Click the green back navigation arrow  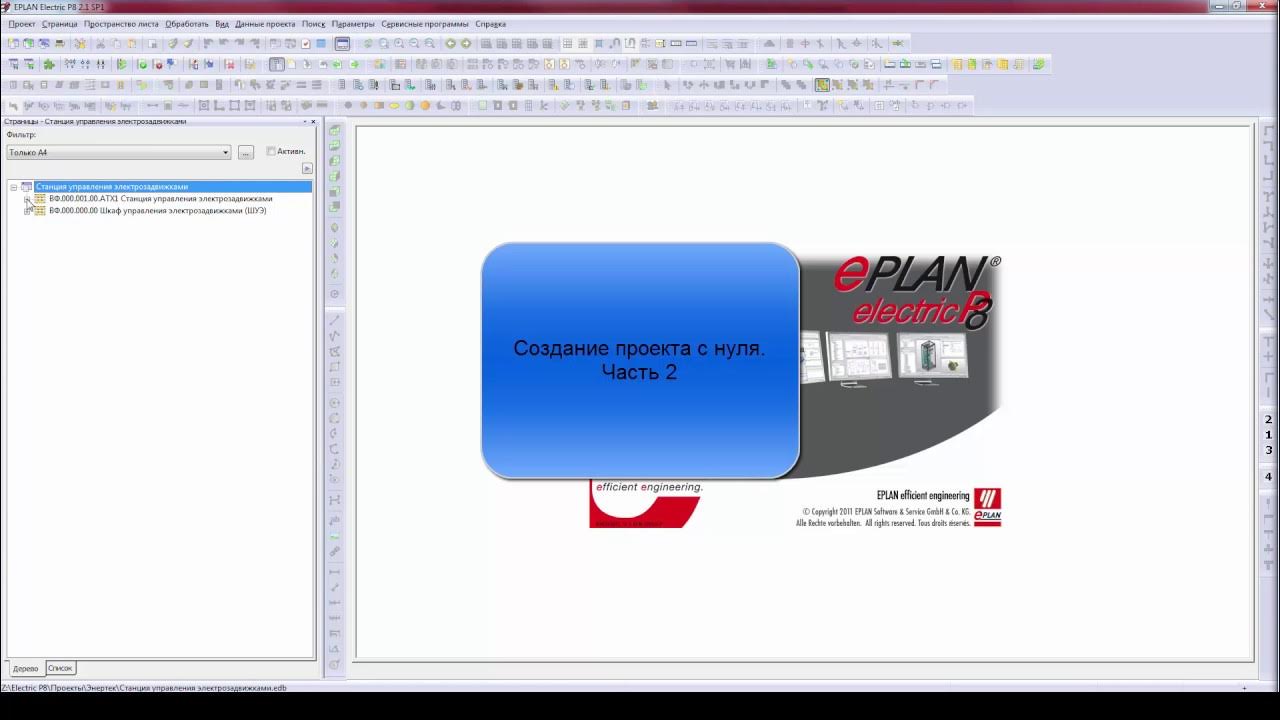coord(450,44)
